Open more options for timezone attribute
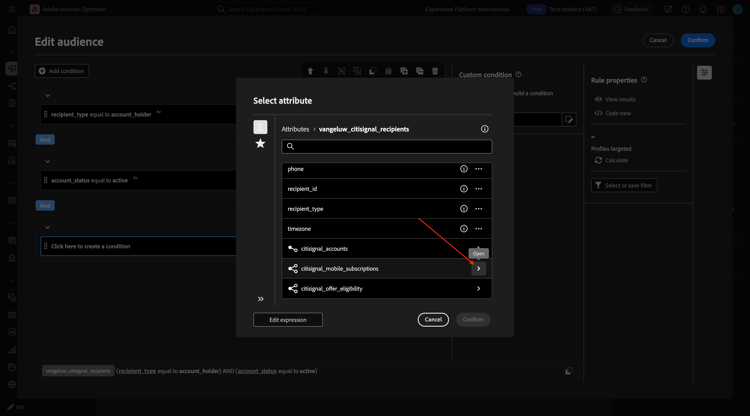The width and height of the screenshot is (750, 416). (x=478, y=229)
